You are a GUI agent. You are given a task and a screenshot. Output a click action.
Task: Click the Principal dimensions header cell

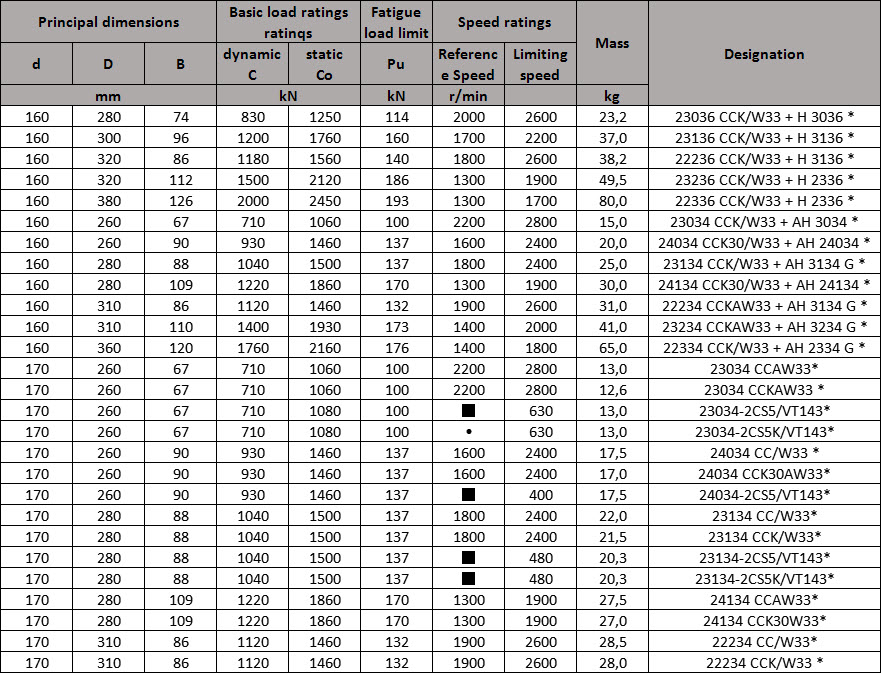pyautogui.click(x=108, y=22)
